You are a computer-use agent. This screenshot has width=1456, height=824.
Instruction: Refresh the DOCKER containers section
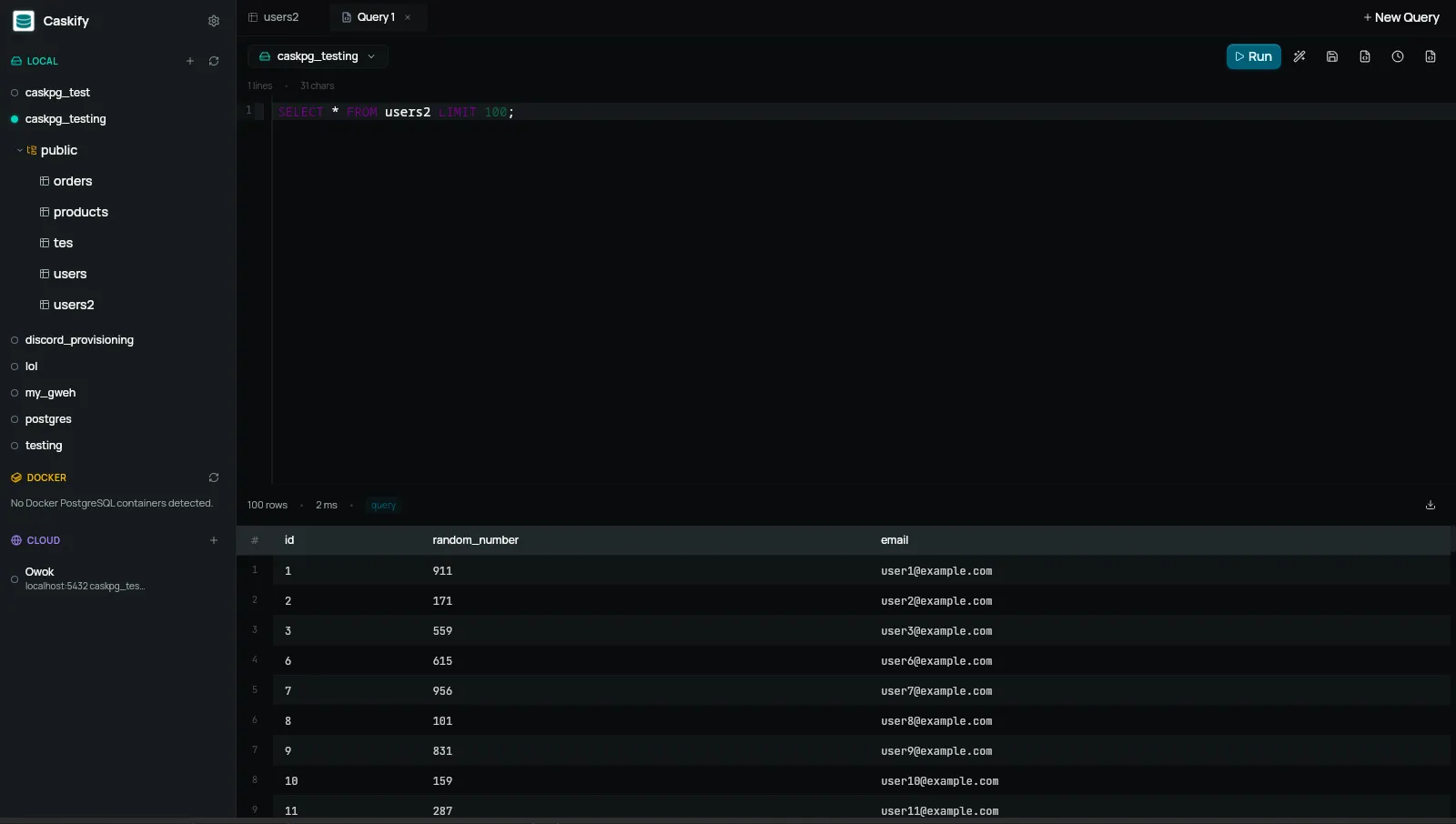(x=214, y=477)
